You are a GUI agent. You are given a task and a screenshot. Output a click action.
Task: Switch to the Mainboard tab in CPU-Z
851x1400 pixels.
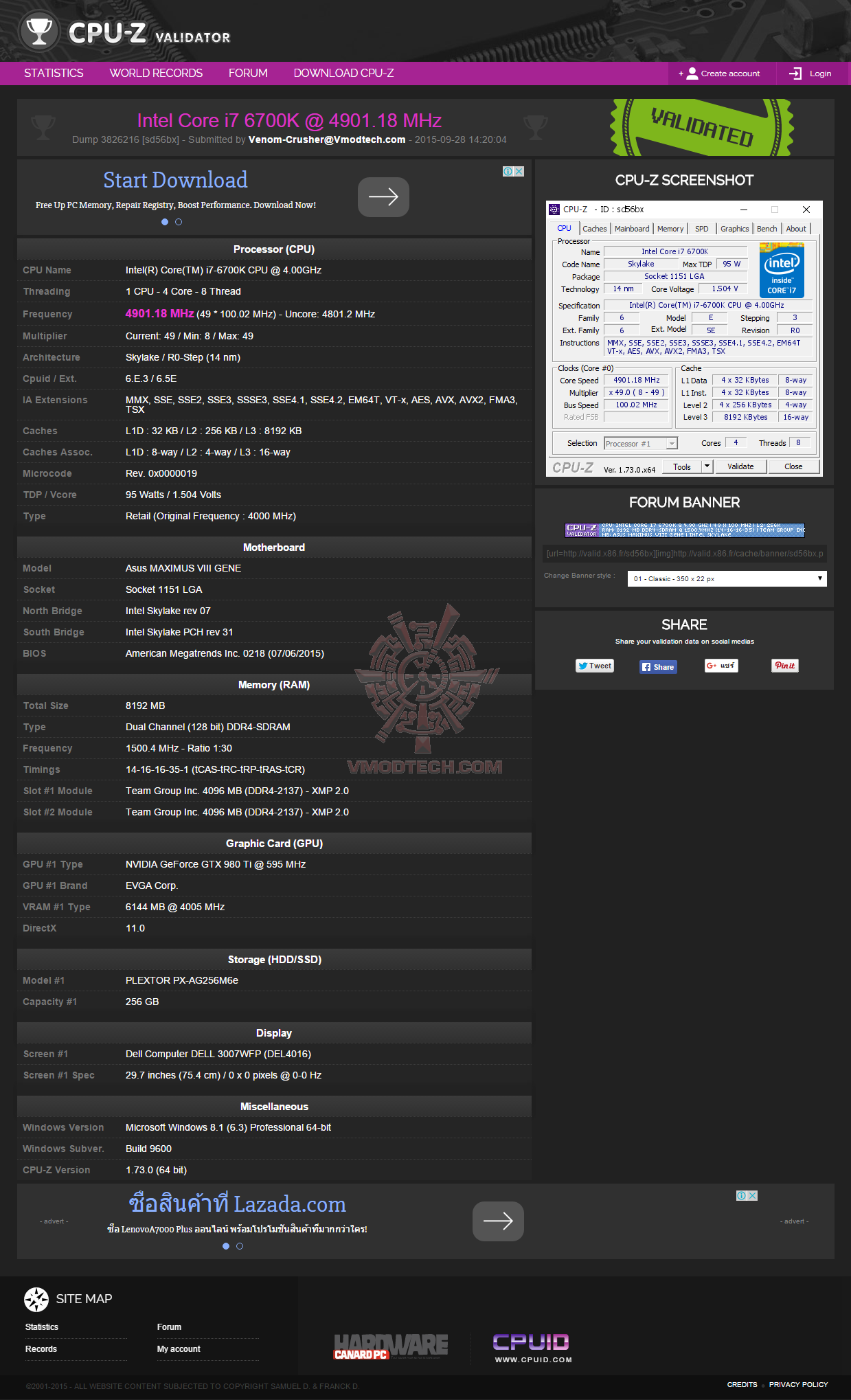632,229
